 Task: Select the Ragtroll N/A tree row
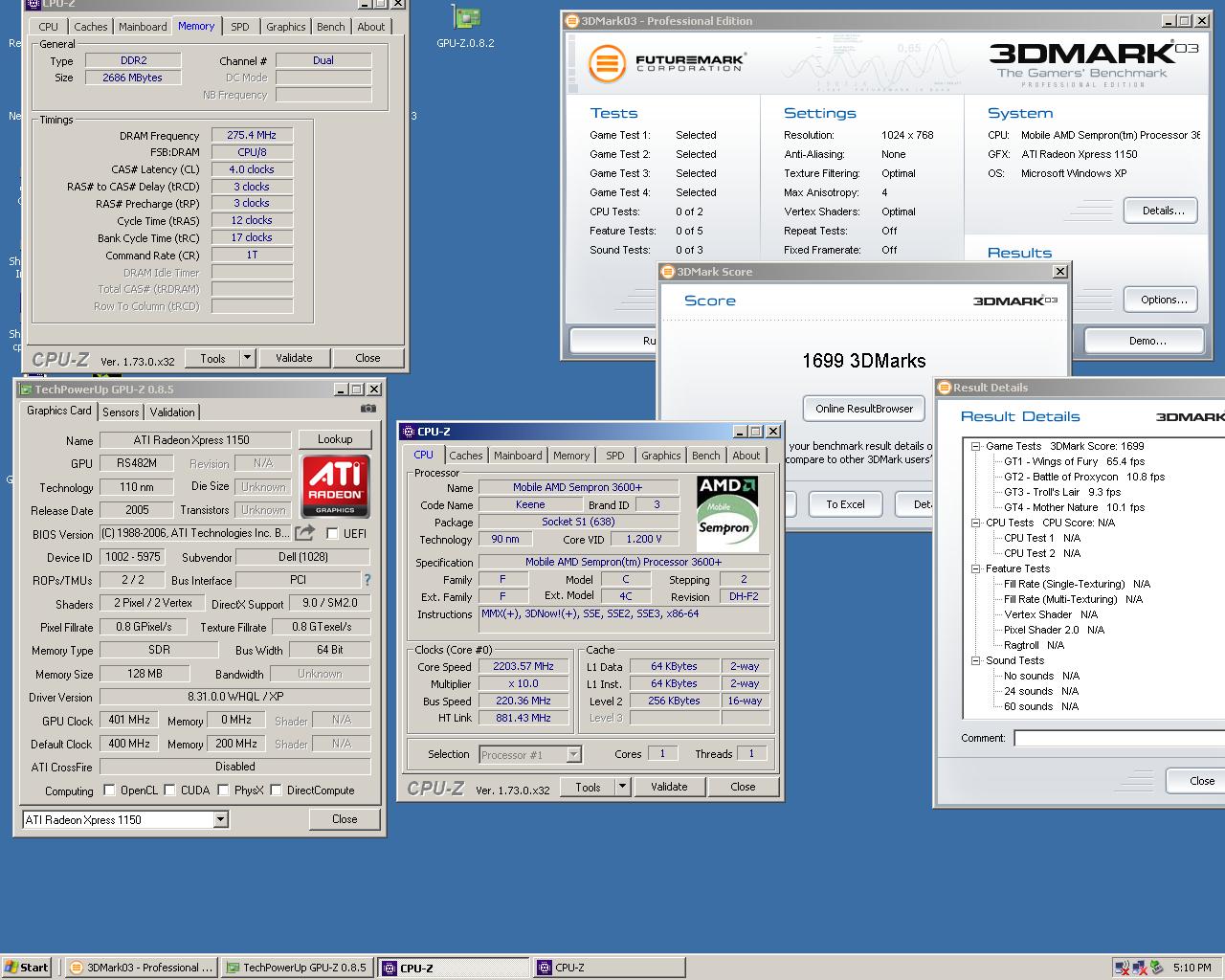(1035, 645)
